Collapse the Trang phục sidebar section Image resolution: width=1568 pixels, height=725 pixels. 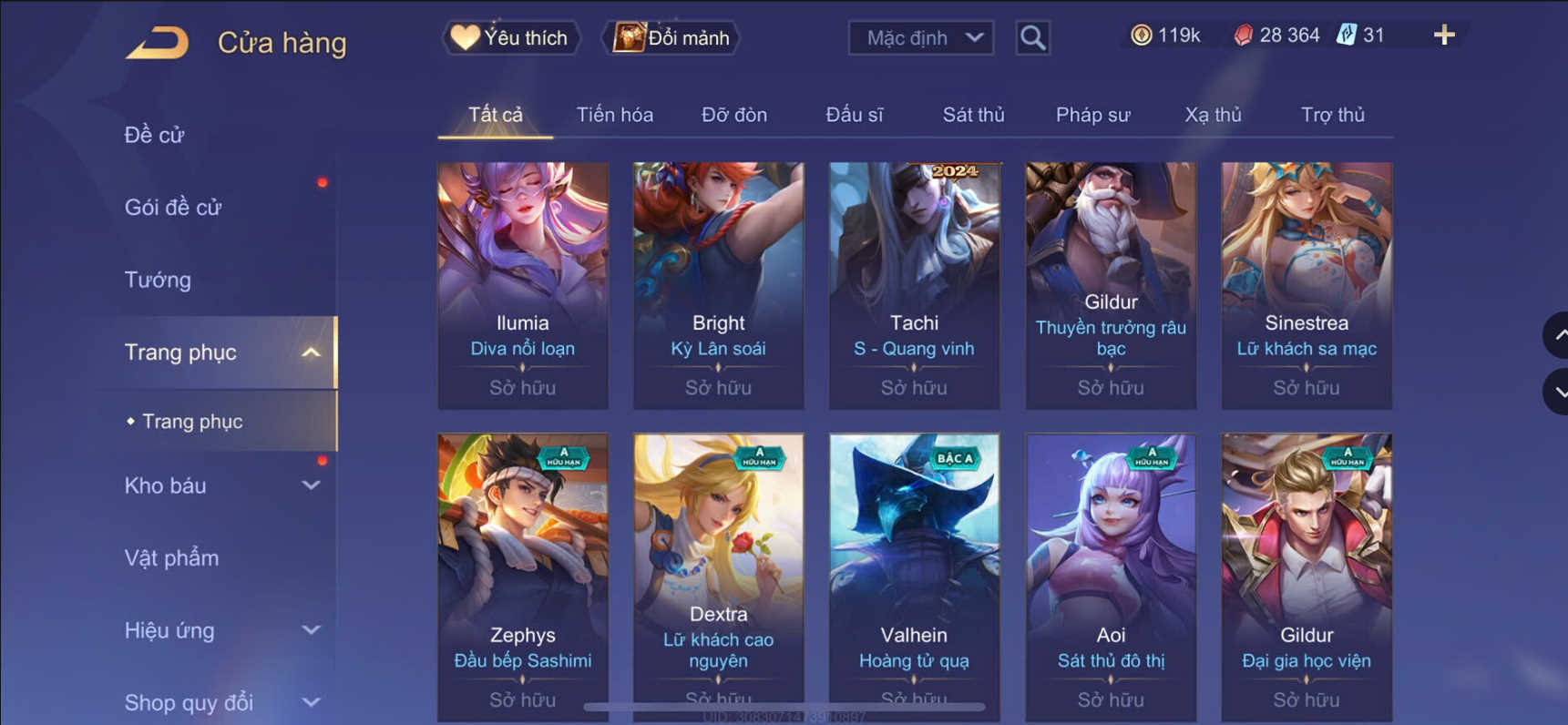[311, 352]
